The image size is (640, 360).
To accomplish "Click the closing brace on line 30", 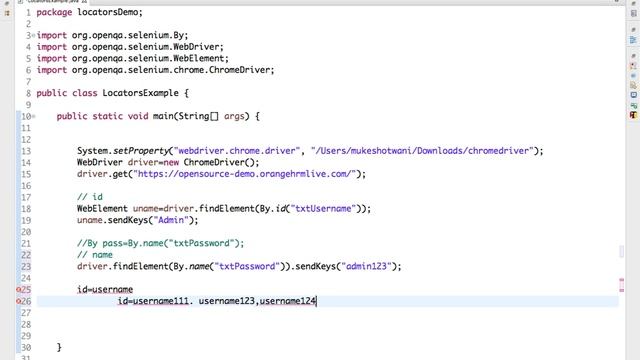I will coord(59,347).
